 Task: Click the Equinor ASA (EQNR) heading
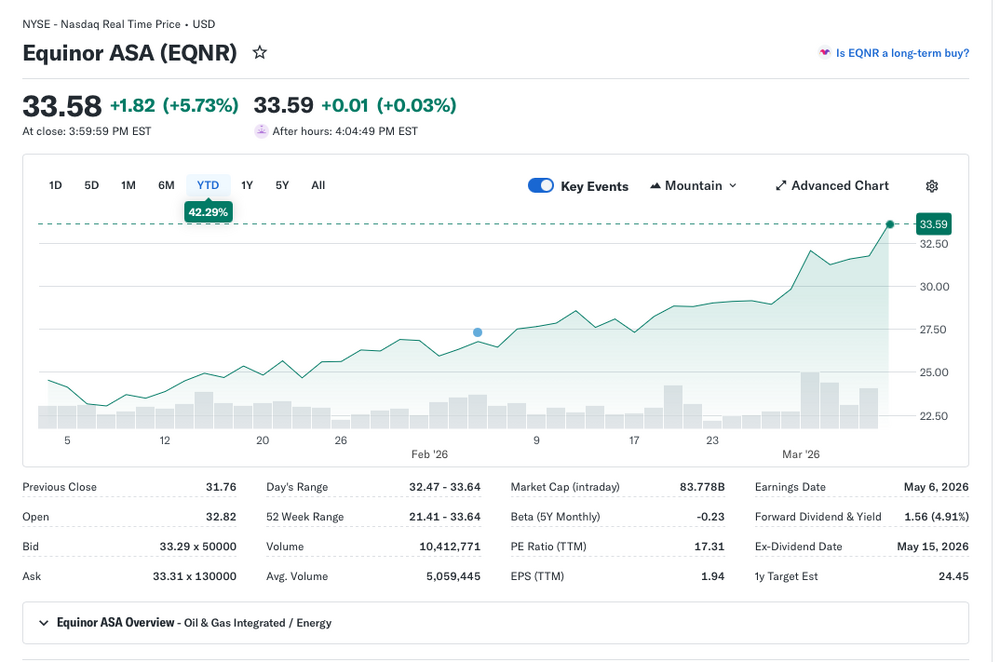click(129, 52)
